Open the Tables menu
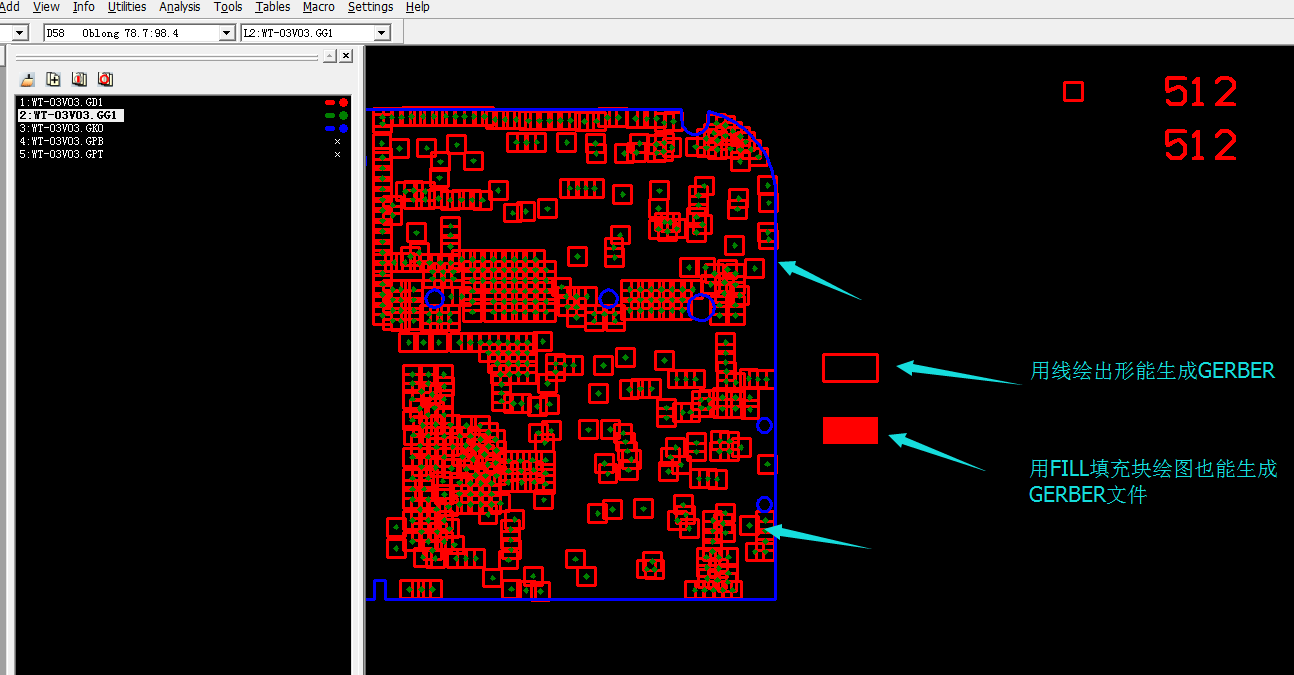 tap(272, 7)
